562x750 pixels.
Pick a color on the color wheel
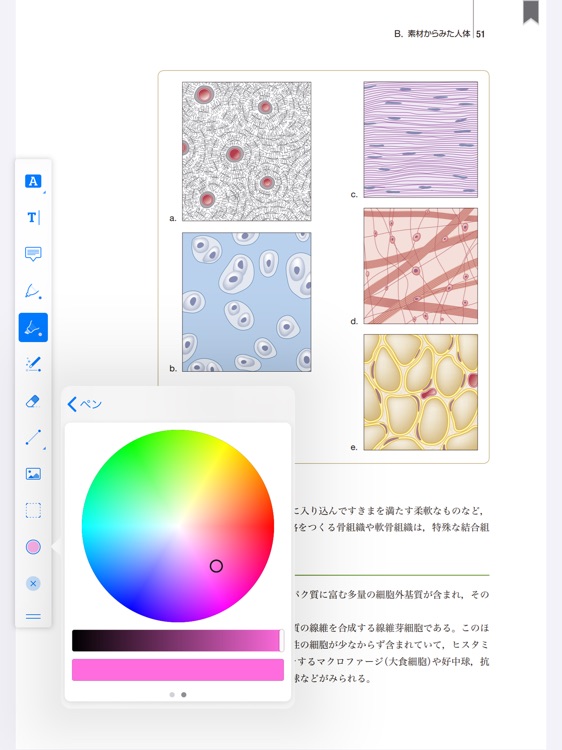click(178, 526)
